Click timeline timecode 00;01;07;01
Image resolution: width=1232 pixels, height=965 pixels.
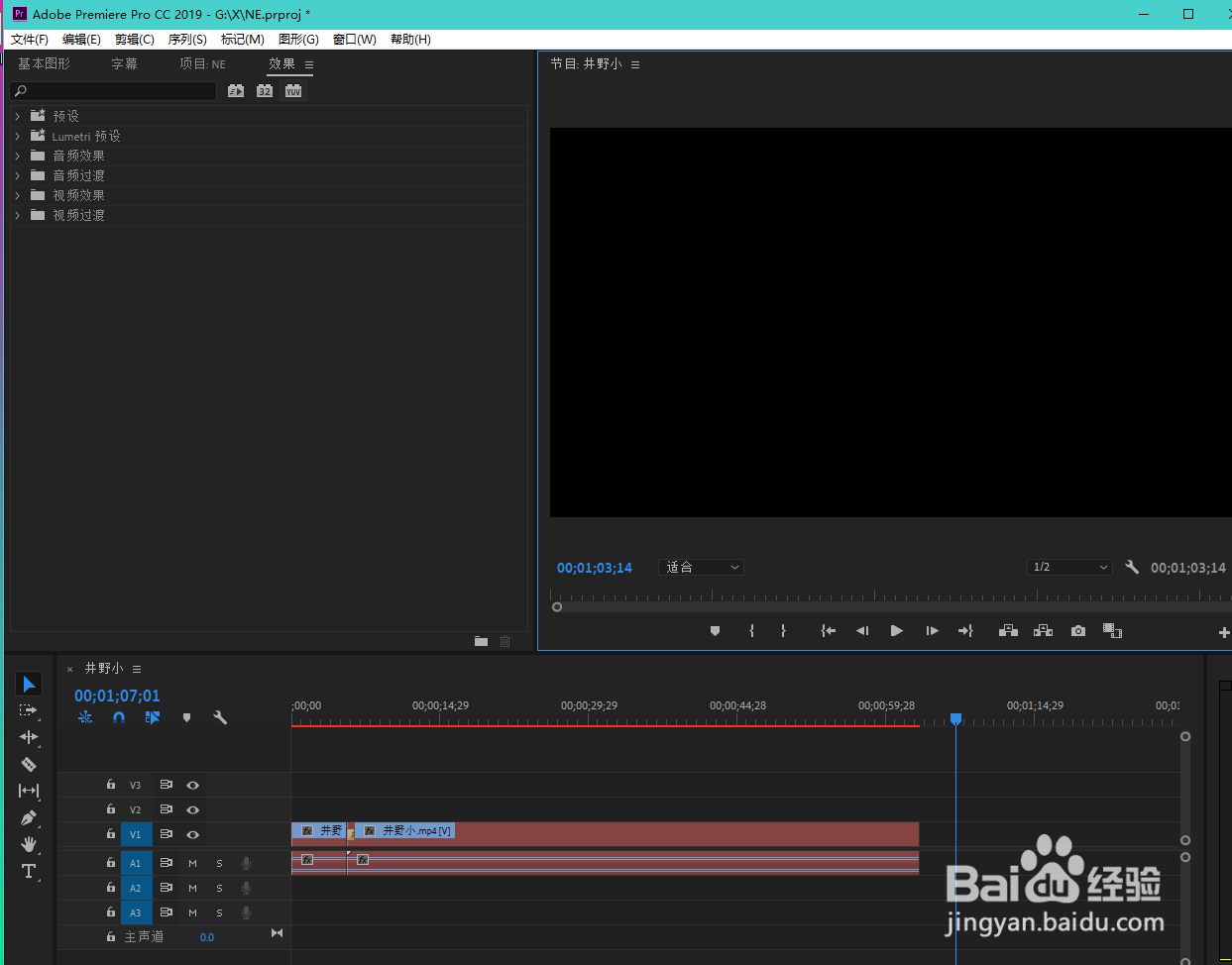(x=117, y=696)
